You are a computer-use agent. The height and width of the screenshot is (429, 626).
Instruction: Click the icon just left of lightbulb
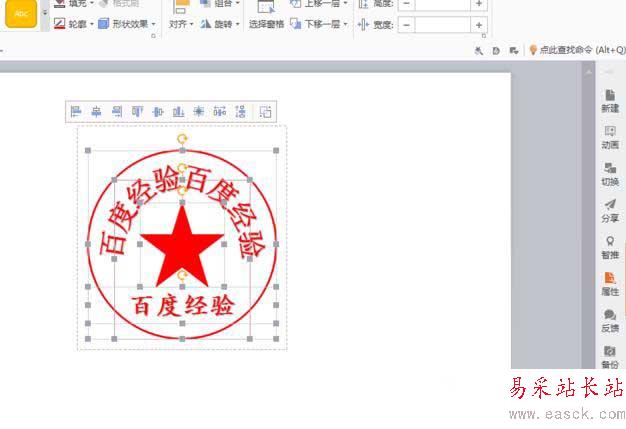514,50
